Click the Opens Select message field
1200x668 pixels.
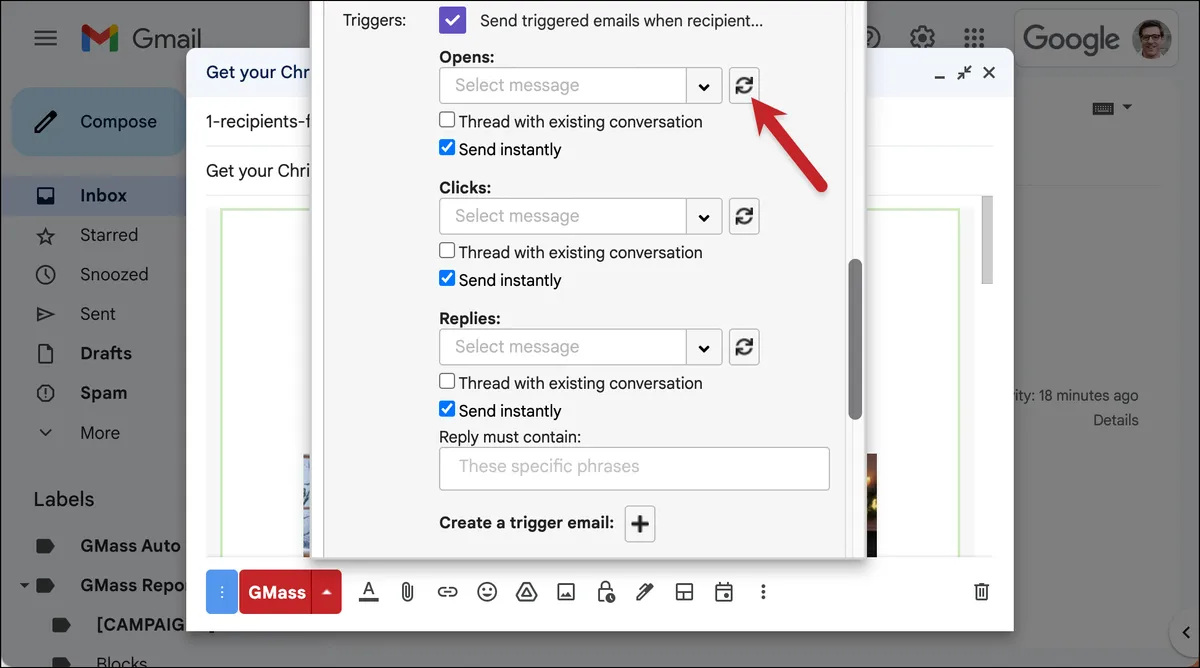pos(563,85)
